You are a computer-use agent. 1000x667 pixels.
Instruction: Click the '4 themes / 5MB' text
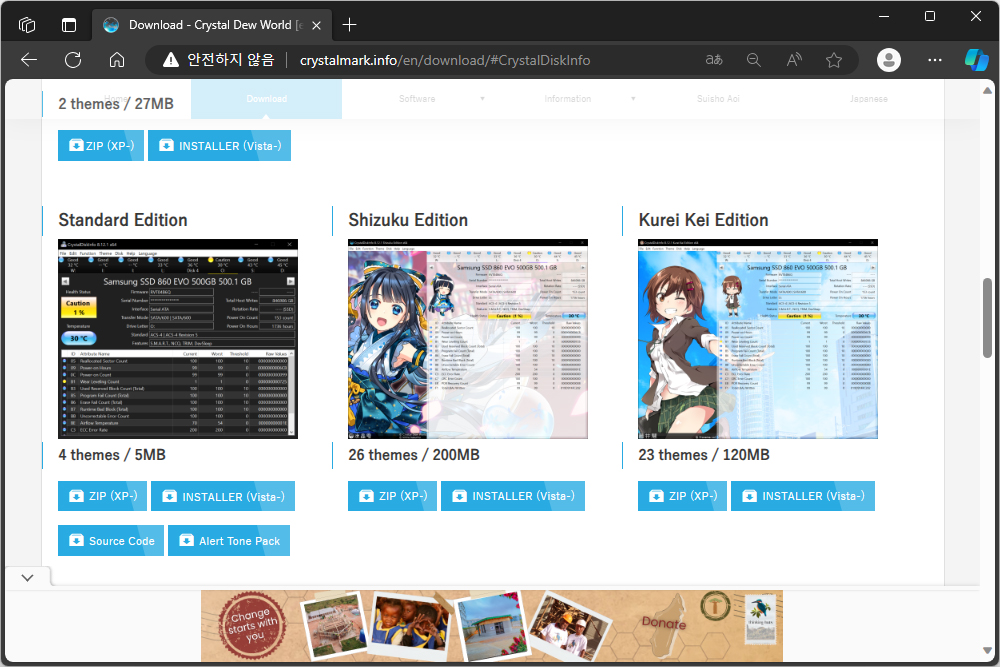[112, 455]
